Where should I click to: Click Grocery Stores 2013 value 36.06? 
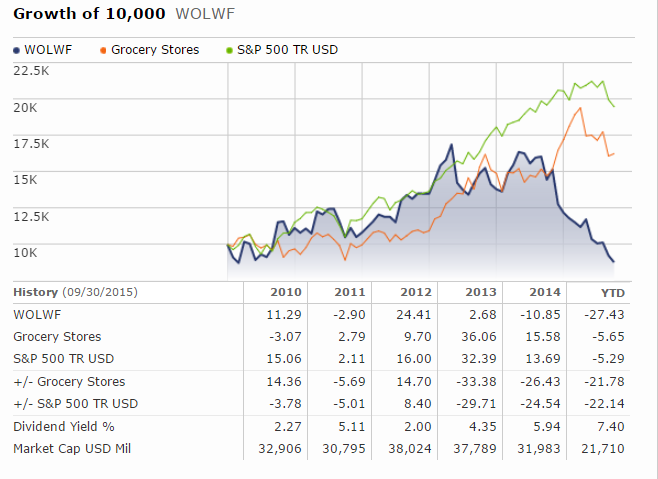479,337
